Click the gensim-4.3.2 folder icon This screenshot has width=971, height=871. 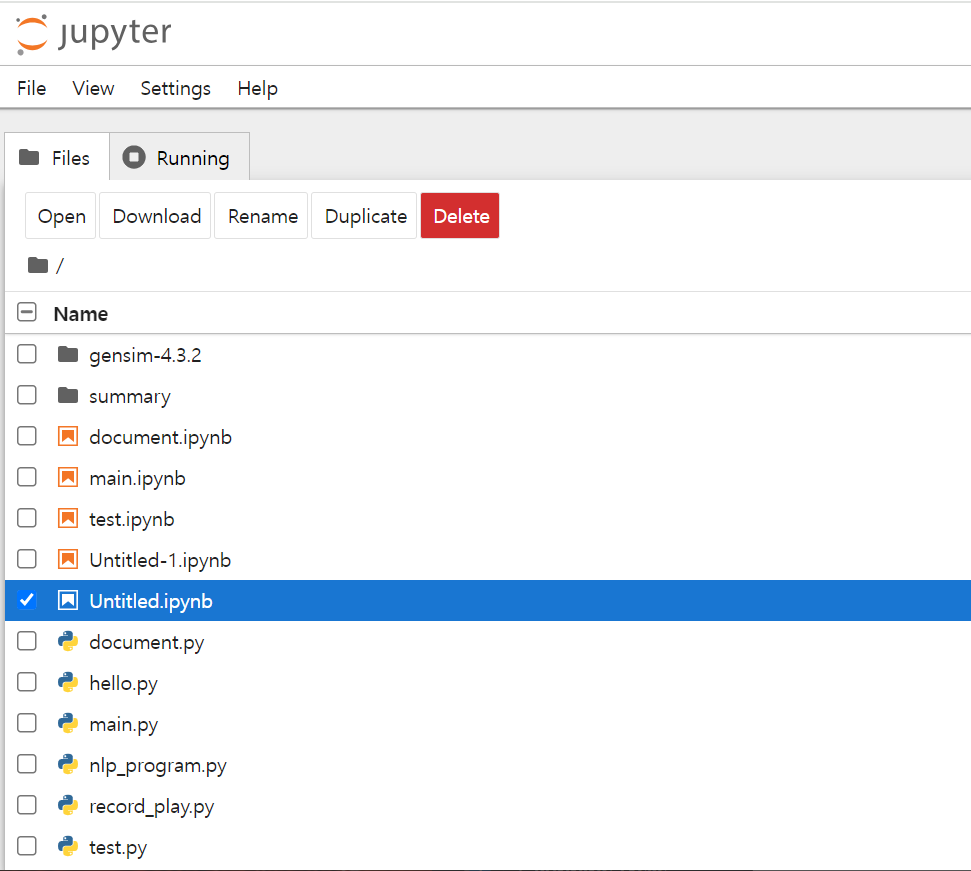67,355
